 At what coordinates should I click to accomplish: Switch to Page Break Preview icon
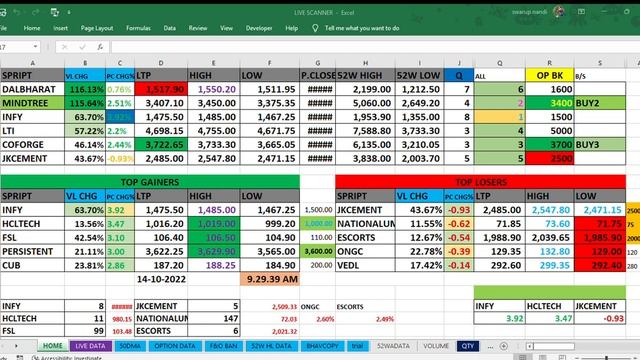tap(562, 358)
